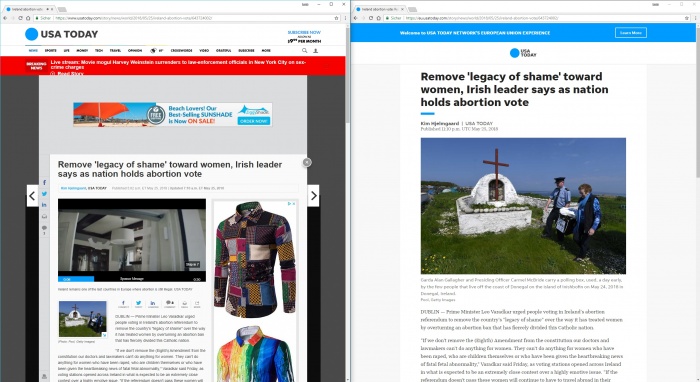Open the VIDEO section in the nav bar
Viewport: 700px width, 382px height.
click(x=204, y=50)
